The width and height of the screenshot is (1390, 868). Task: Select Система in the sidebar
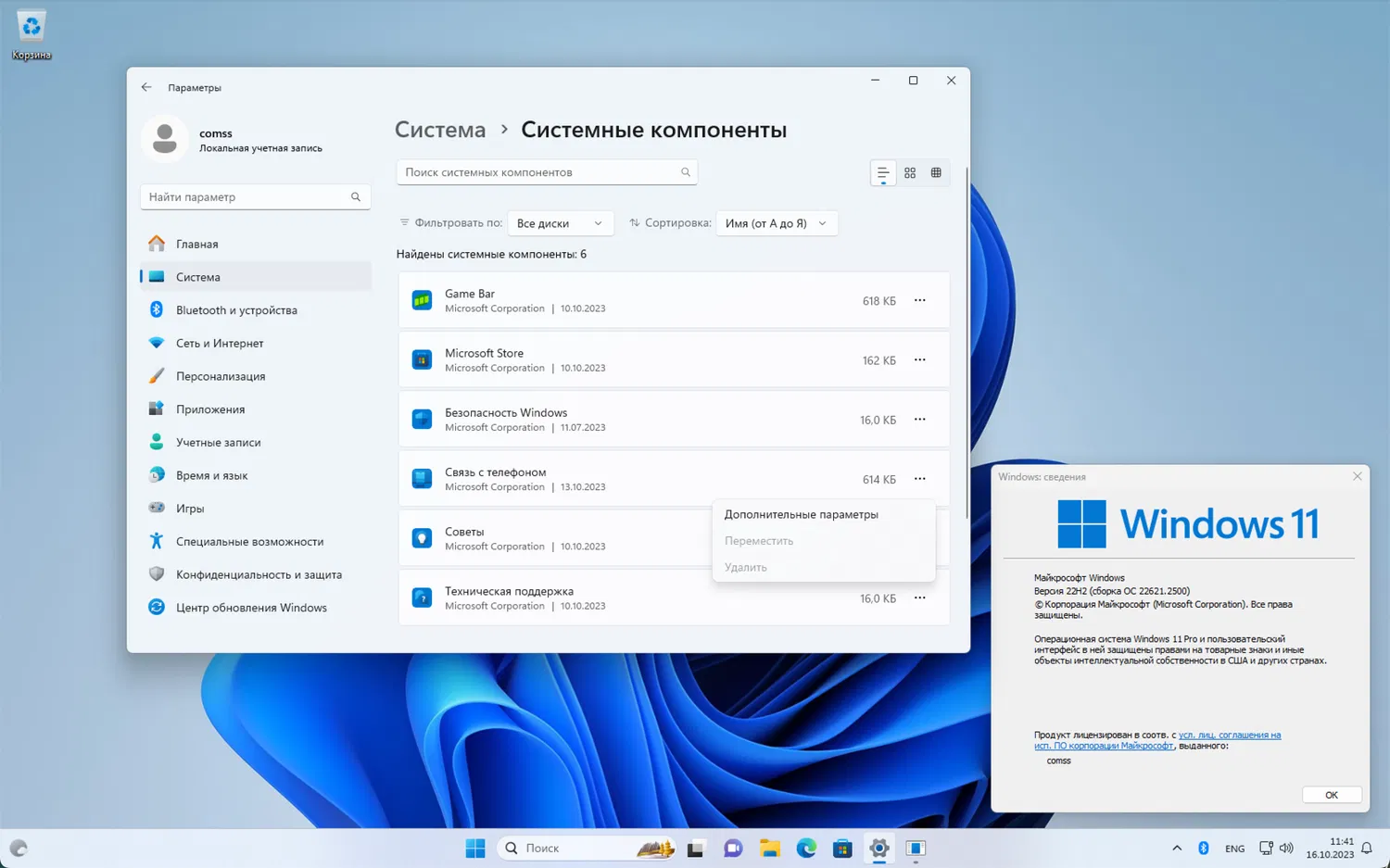[256, 277]
